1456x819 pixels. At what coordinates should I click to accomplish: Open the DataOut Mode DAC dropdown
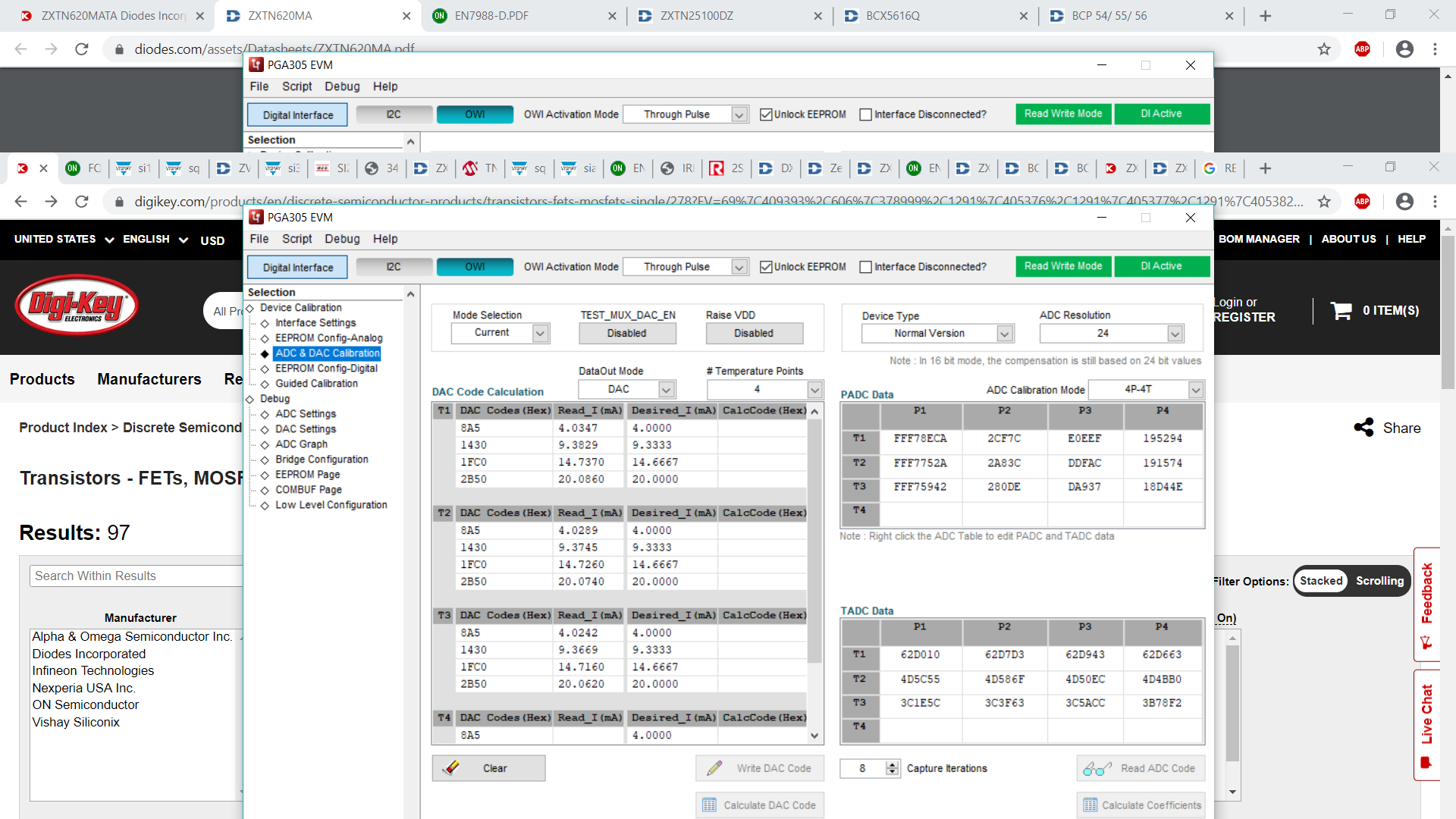[666, 390]
